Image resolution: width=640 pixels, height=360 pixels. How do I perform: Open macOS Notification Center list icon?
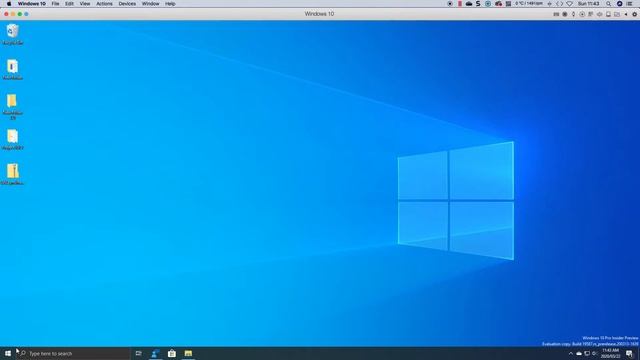pyautogui.click(x=630, y=4)
